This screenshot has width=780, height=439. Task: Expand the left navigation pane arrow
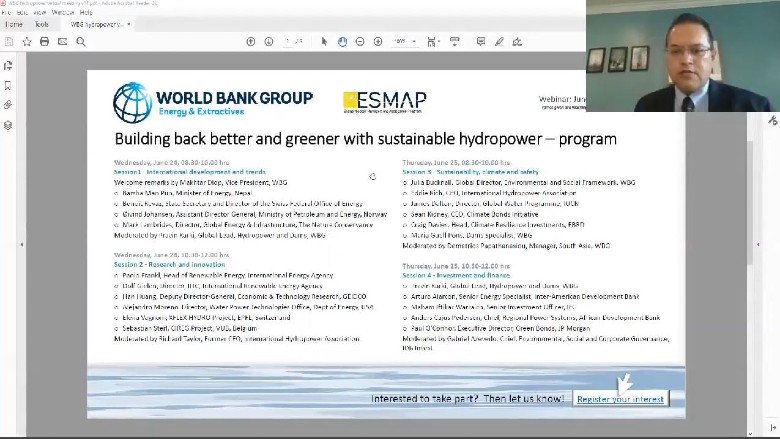(21, 245)
